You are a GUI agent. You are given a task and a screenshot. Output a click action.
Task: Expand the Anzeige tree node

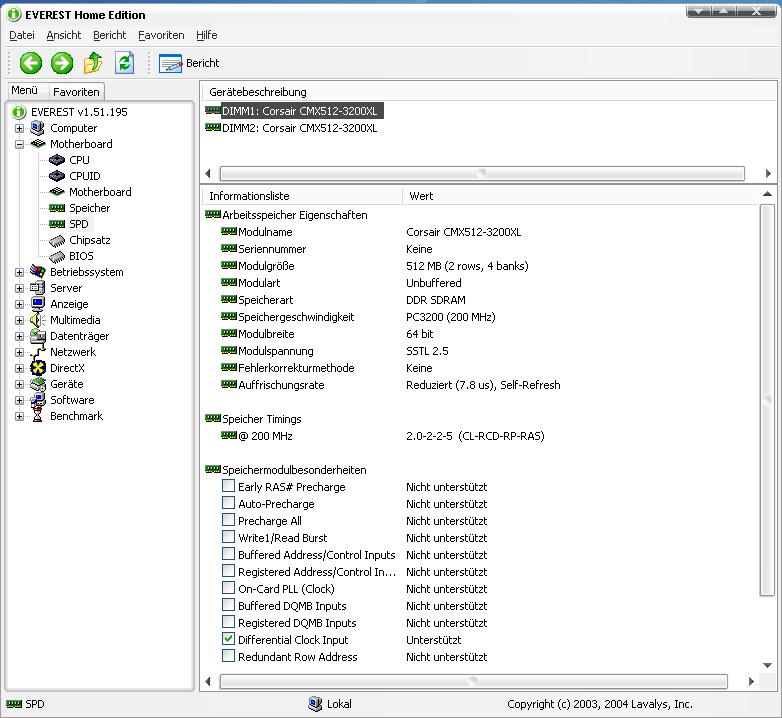[x=19, y=304]
